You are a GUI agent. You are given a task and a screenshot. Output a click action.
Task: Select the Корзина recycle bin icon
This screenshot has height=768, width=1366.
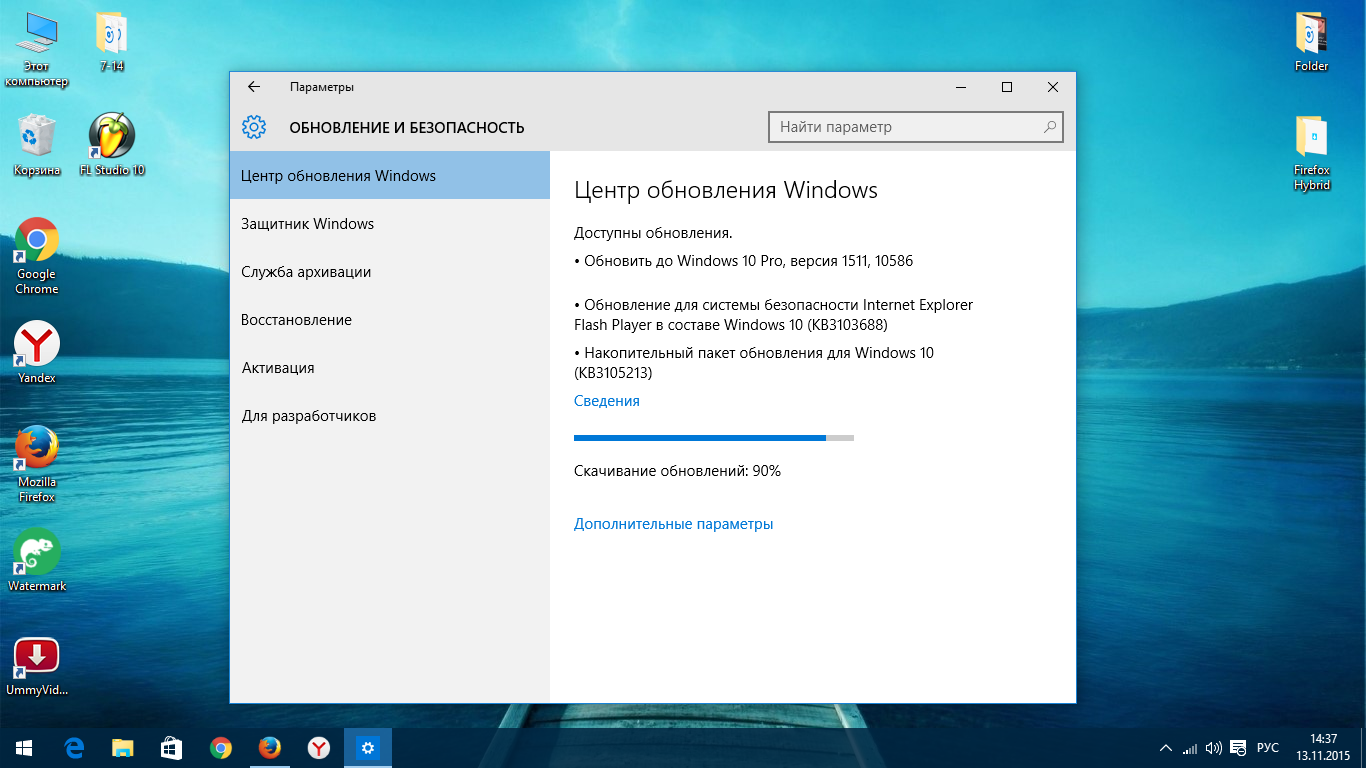pos(37,145)
